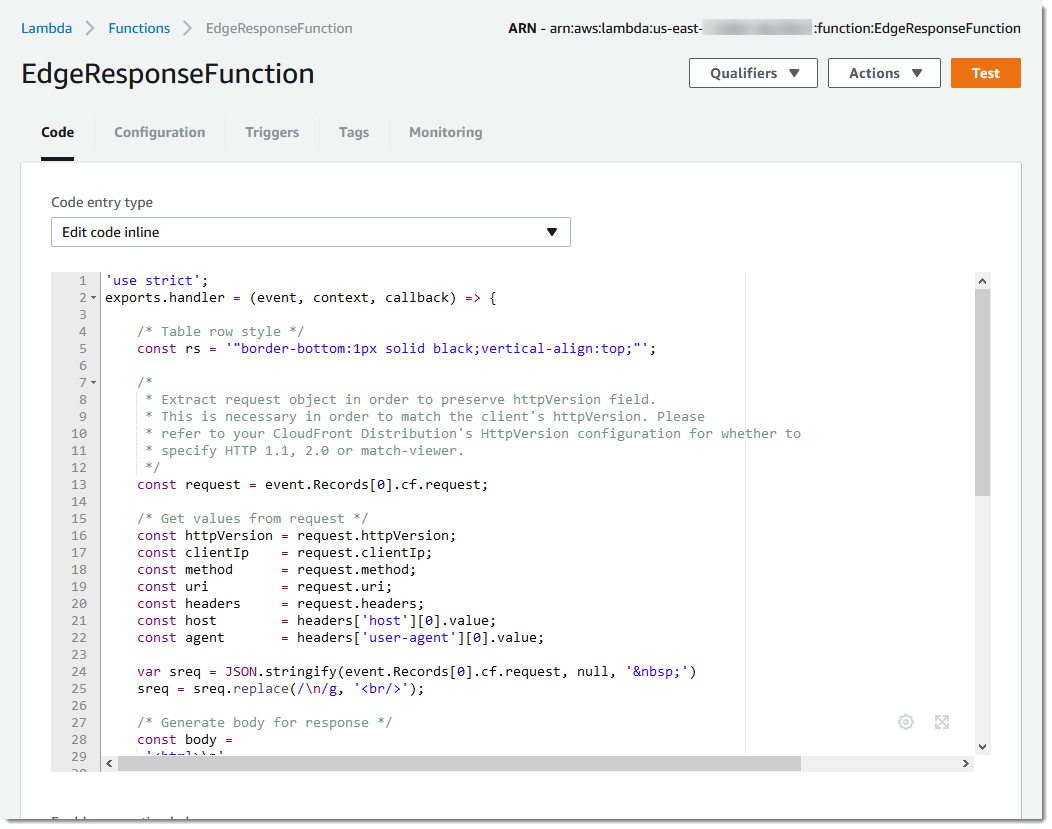Select the Code tab

(58, 132)
